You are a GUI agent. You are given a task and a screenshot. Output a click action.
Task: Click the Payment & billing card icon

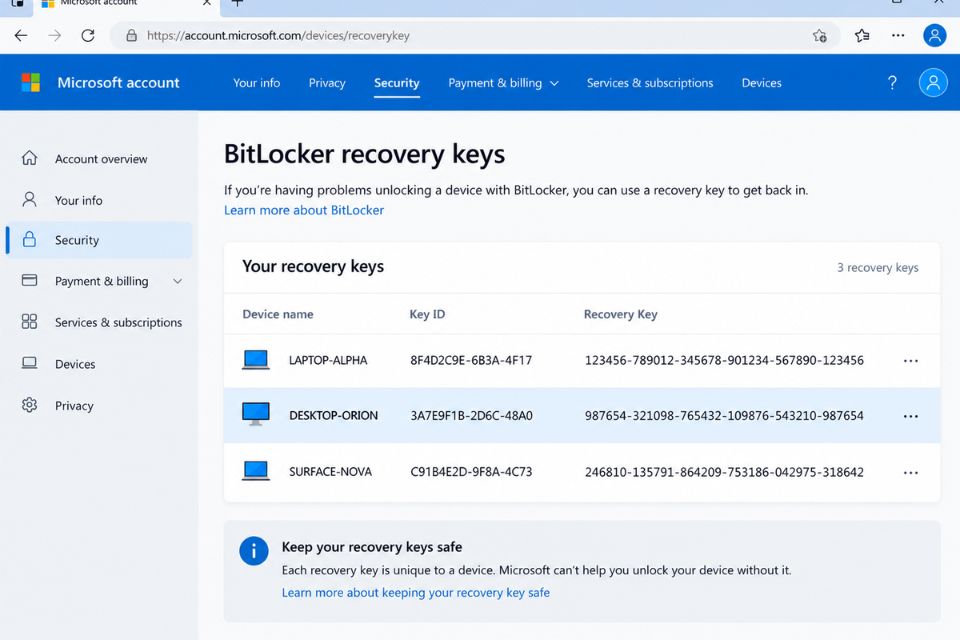[x=29, y=280]
